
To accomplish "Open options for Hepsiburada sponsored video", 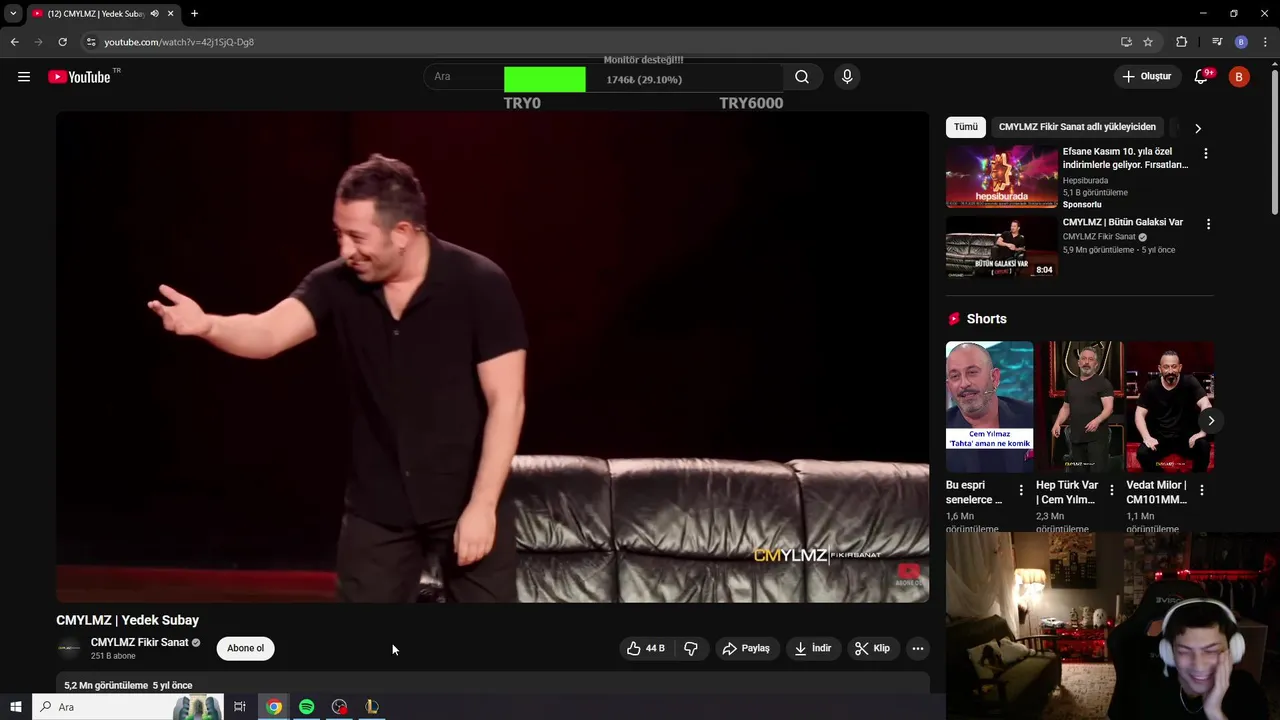I will point(1206,153).
